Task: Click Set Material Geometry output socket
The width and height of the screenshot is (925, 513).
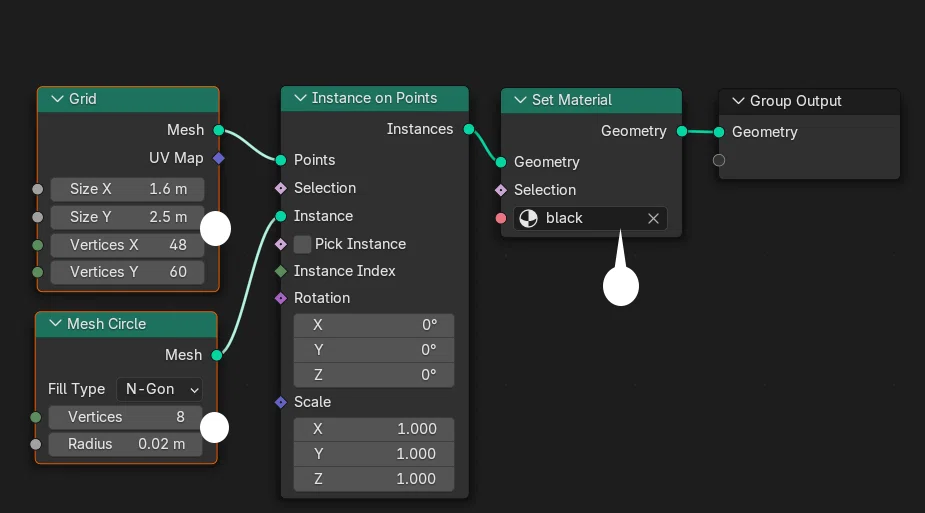Action: 682,131
